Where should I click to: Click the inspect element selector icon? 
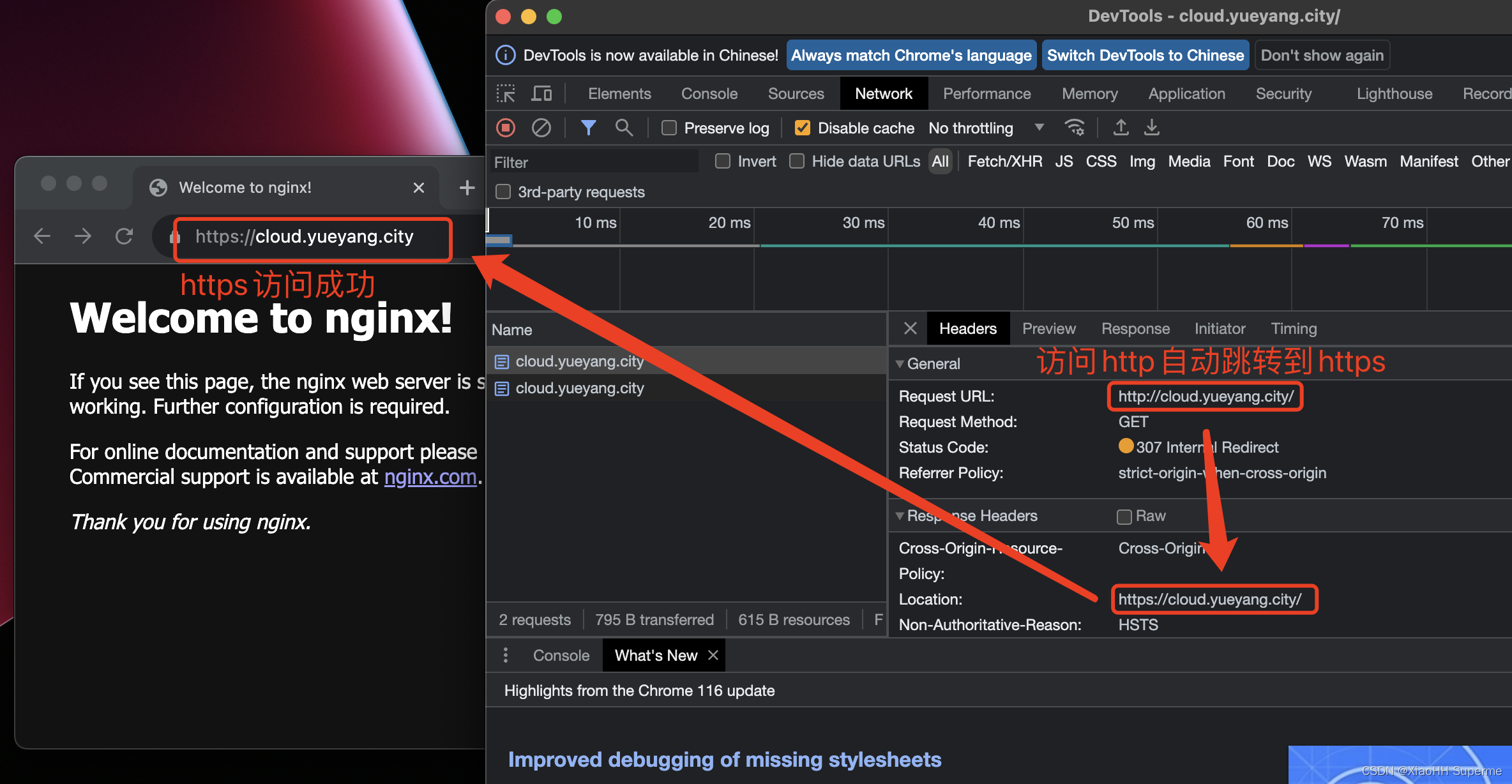[x=506, y=94]
